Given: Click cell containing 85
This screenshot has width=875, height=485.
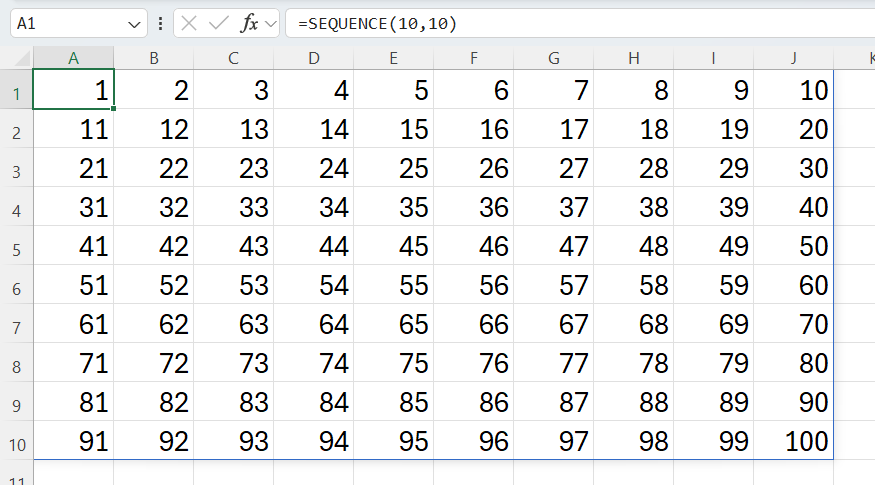Looking at the screenshot, I should [x=393, y=402].
